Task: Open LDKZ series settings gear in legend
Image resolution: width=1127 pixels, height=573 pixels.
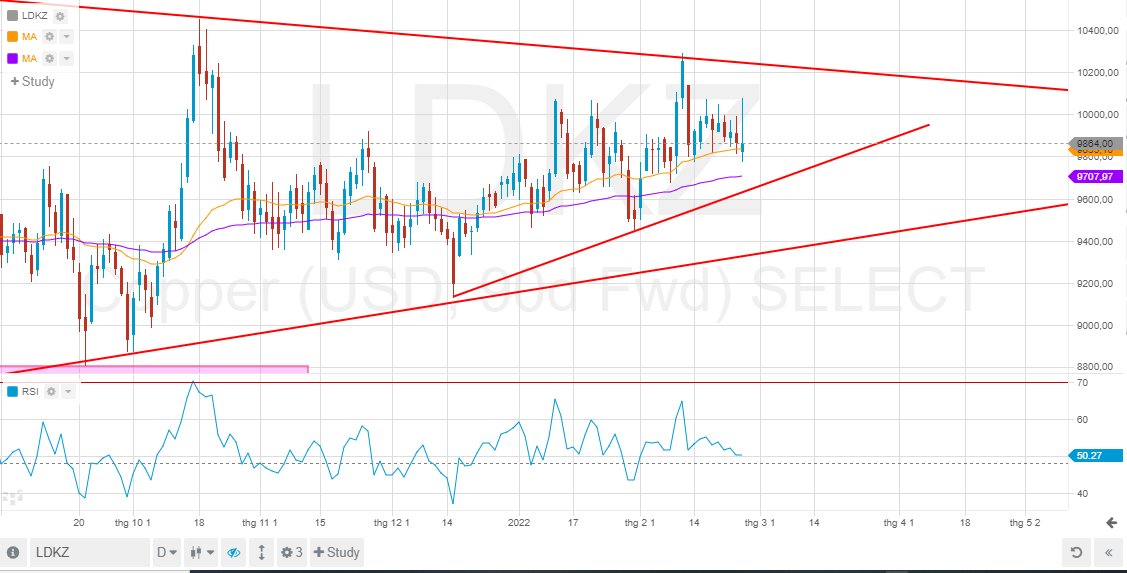Action: 60,17
